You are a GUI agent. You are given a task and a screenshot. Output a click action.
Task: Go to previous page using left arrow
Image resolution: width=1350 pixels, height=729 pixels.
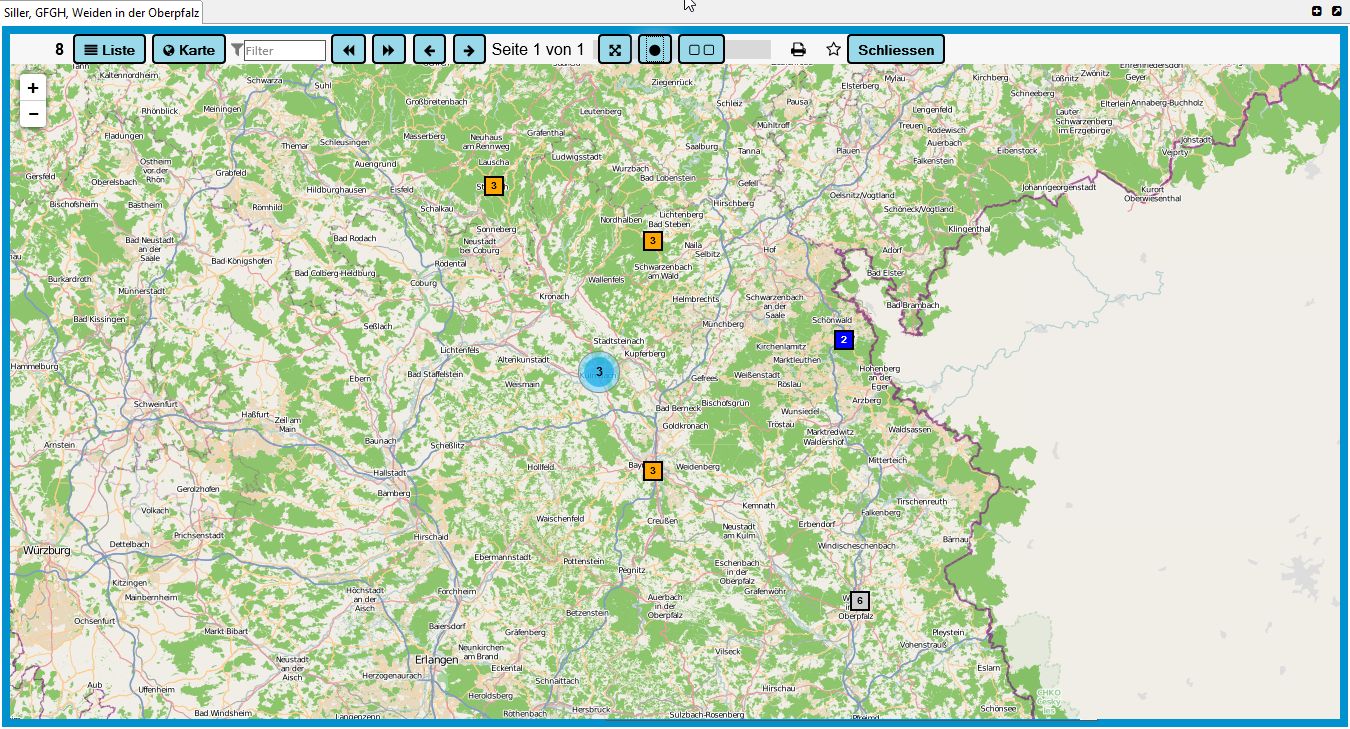pos(429,50)
